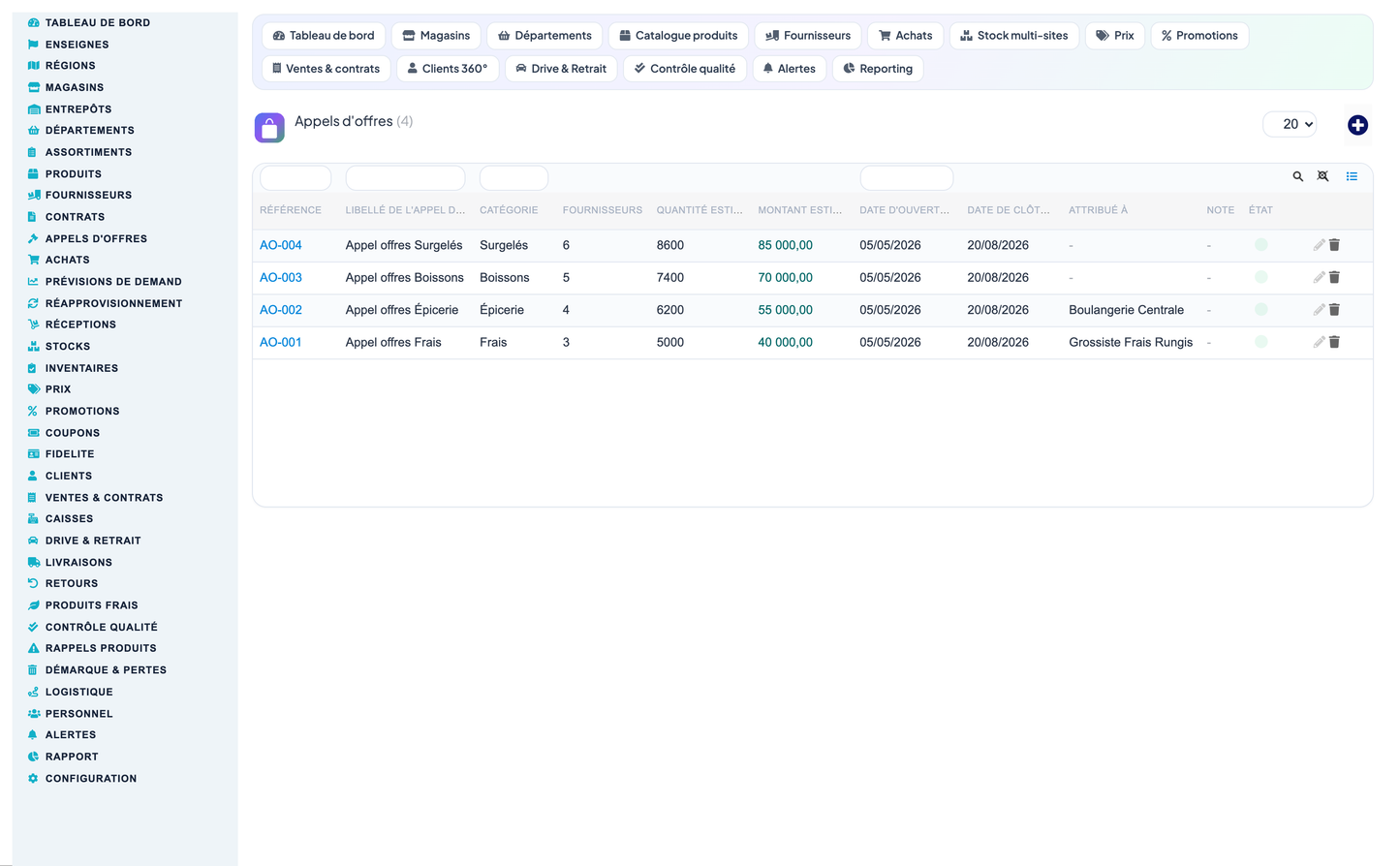Image resolution: width=1400 pixels, height=866 pixels.
Task: Open reference link AO-002
Action: tap(281, 310)
